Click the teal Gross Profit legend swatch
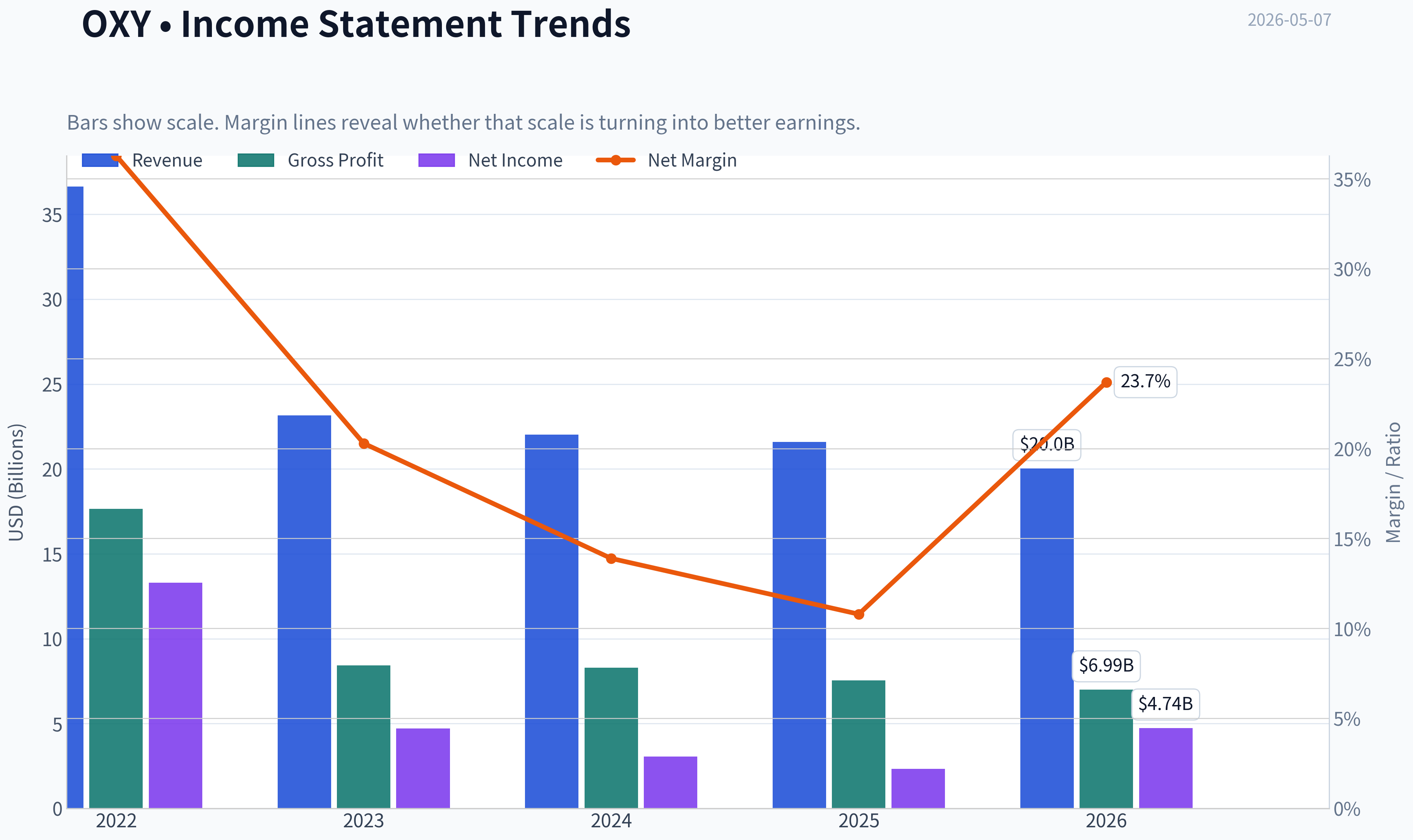 [256, 160]
